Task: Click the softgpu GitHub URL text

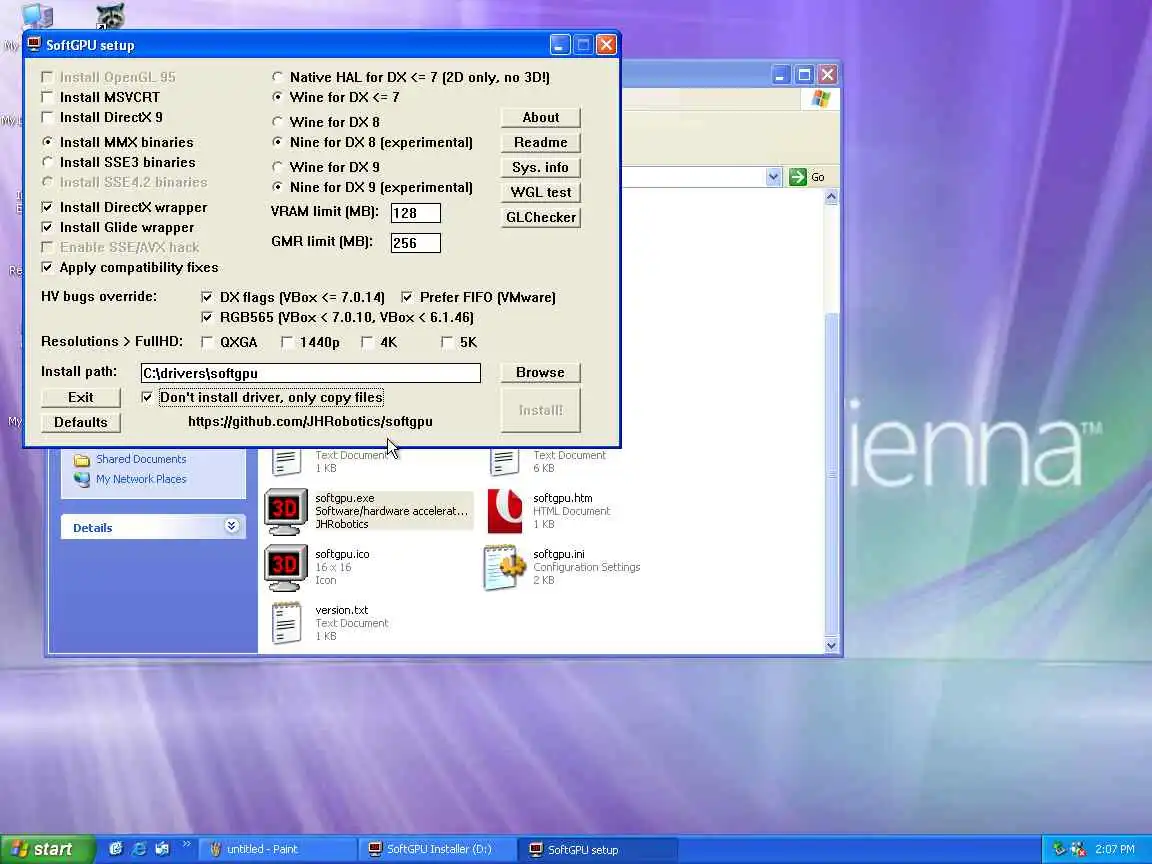Action: (x=310, y=422)
